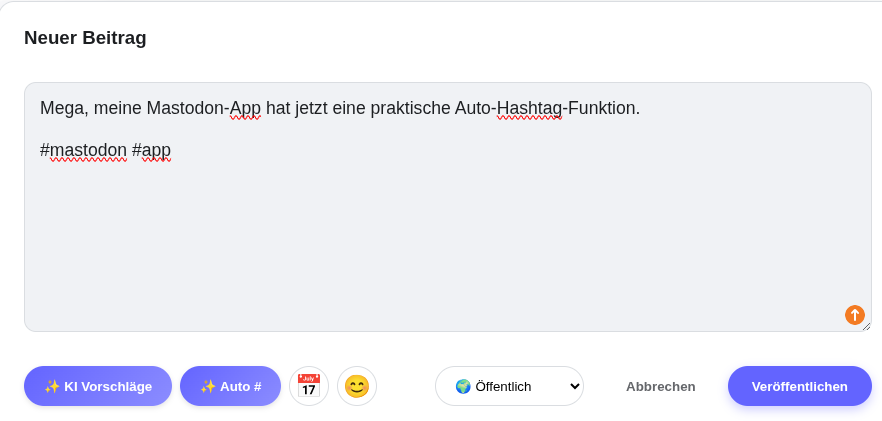Click the underlined word Hashtag
Image resolution: width=882 pixels, height=421 pixels.
pos(529,108)
